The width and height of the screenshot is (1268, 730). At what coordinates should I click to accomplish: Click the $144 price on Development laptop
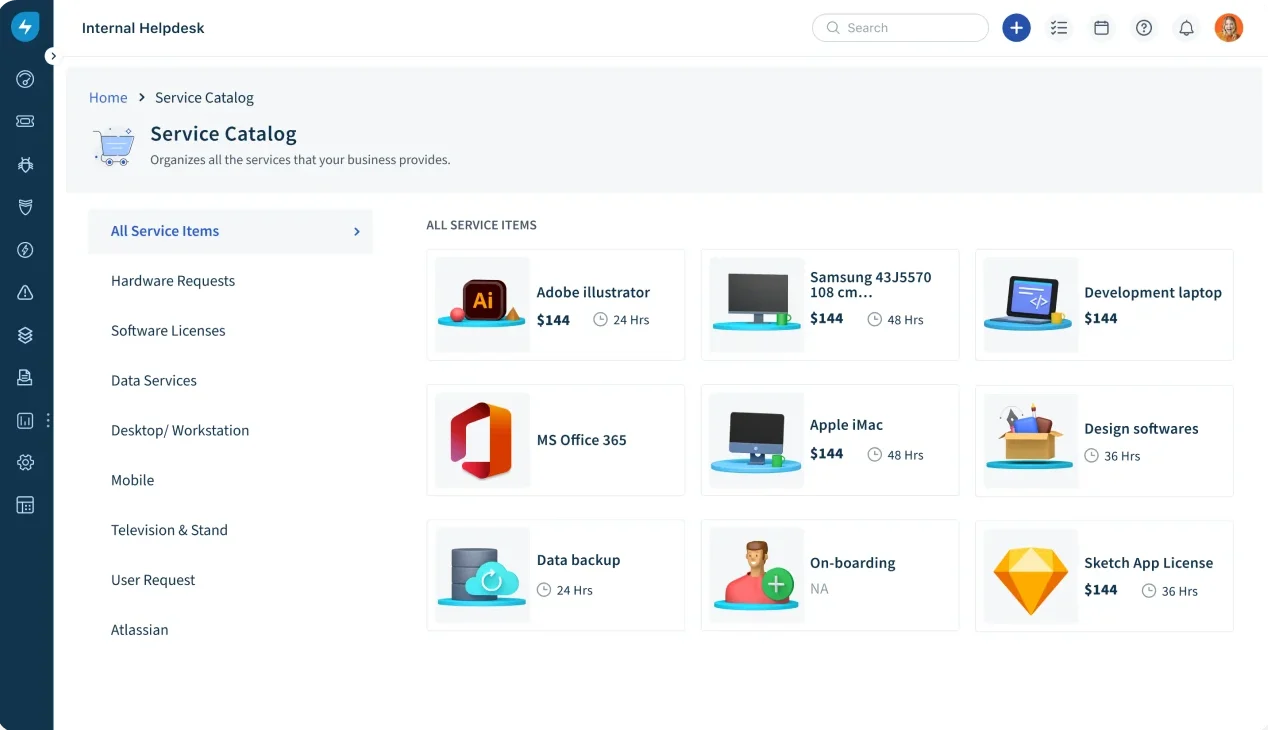1101,318
